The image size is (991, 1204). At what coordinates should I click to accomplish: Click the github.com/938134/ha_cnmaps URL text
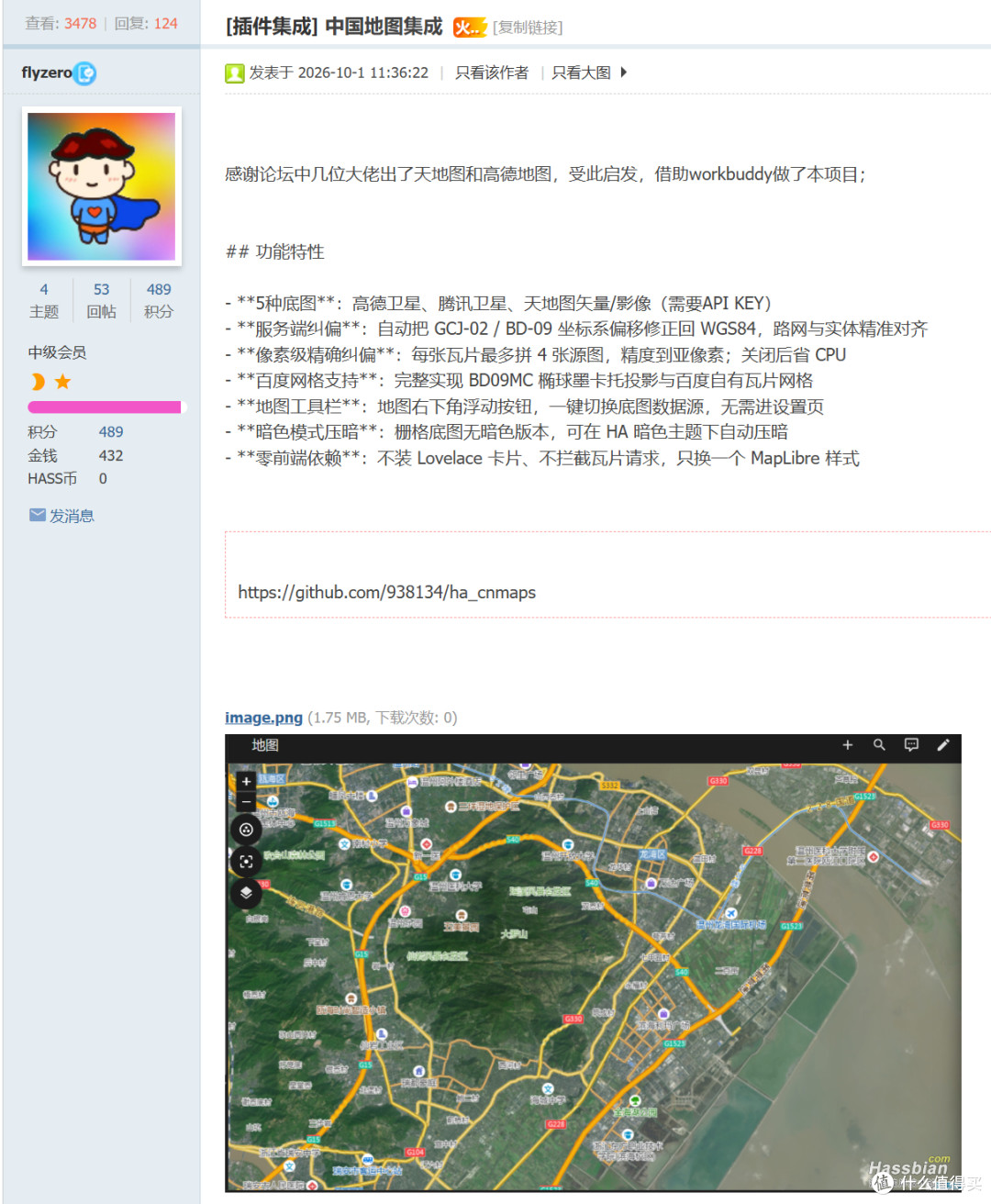pyautogui.click(x=386, y=592)
